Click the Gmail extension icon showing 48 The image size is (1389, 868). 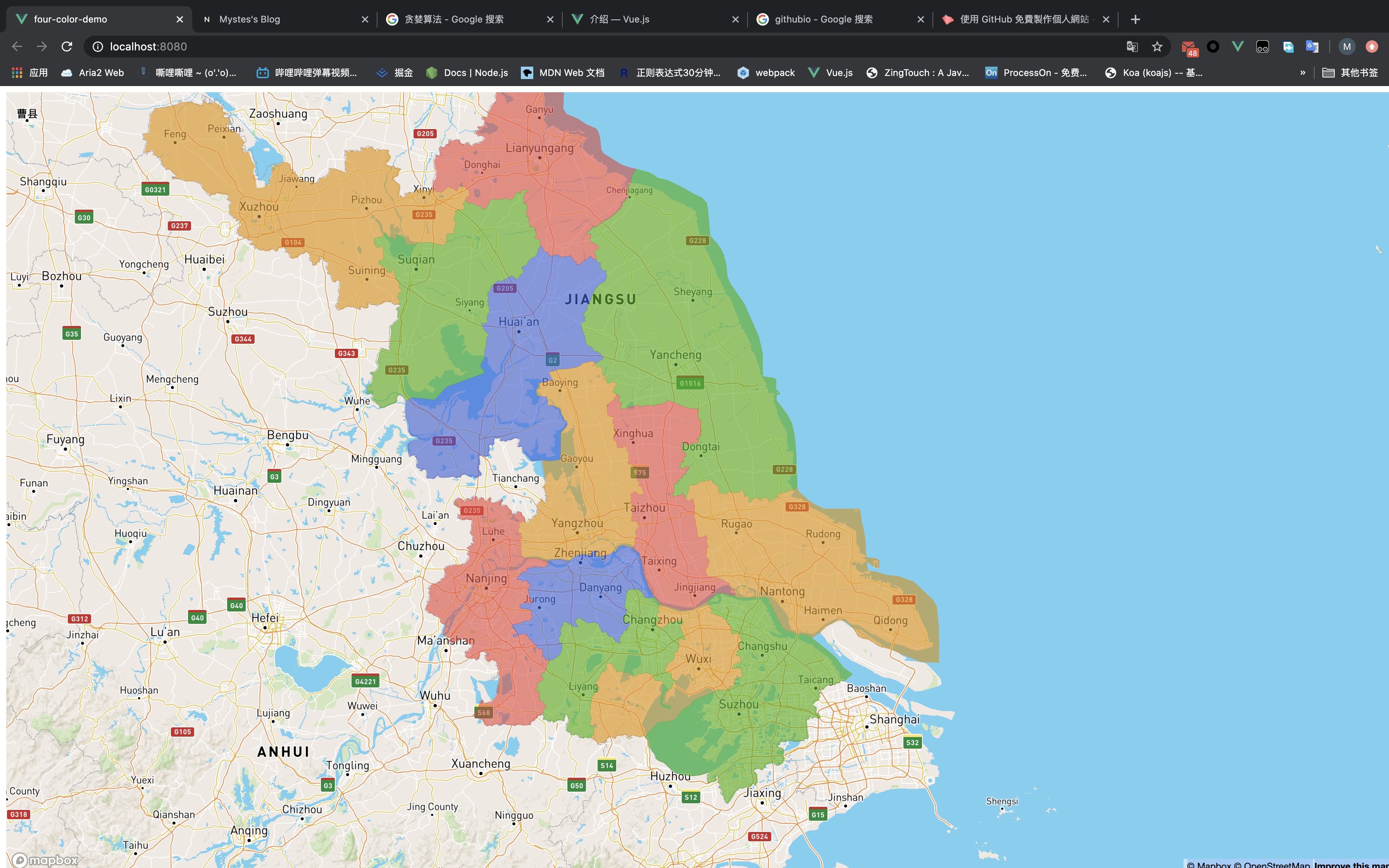(x=1188, y=47)
